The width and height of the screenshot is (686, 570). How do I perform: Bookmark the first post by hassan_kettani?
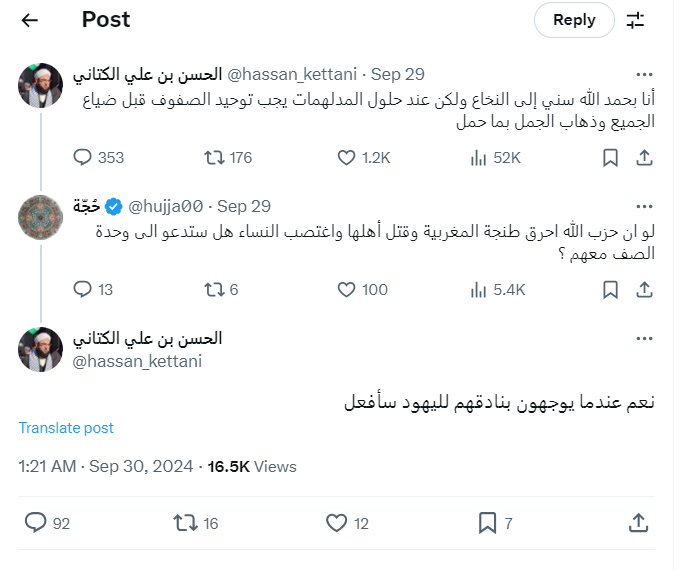(x=610, y=157)
